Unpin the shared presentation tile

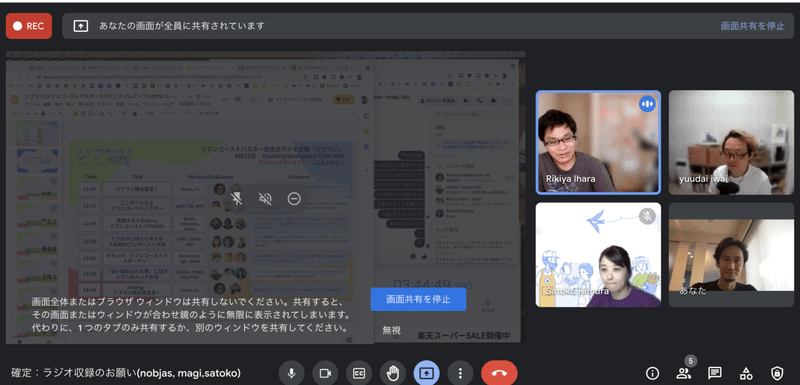237,198
